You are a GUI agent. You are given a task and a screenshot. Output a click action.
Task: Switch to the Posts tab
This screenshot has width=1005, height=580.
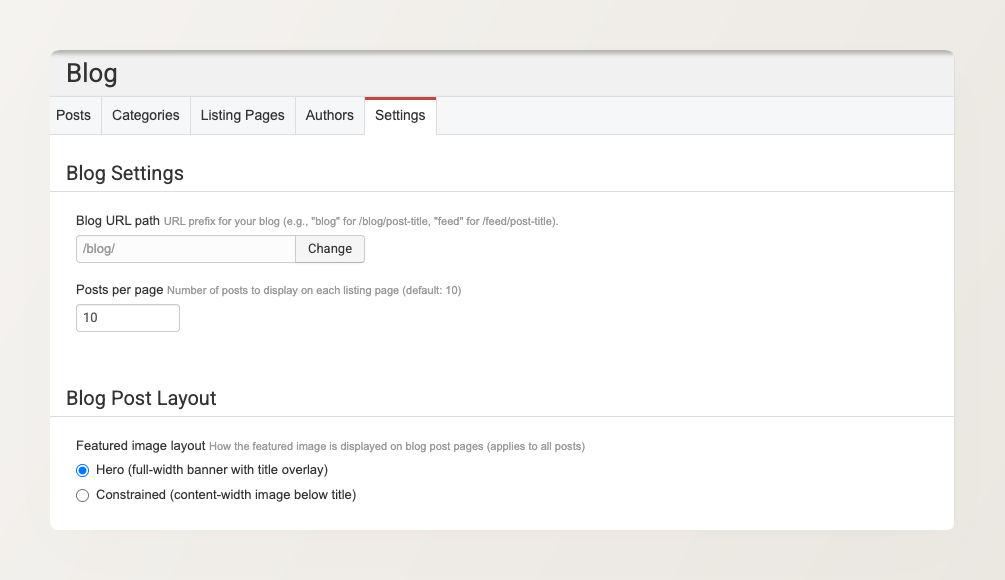[x=74, y=115]
